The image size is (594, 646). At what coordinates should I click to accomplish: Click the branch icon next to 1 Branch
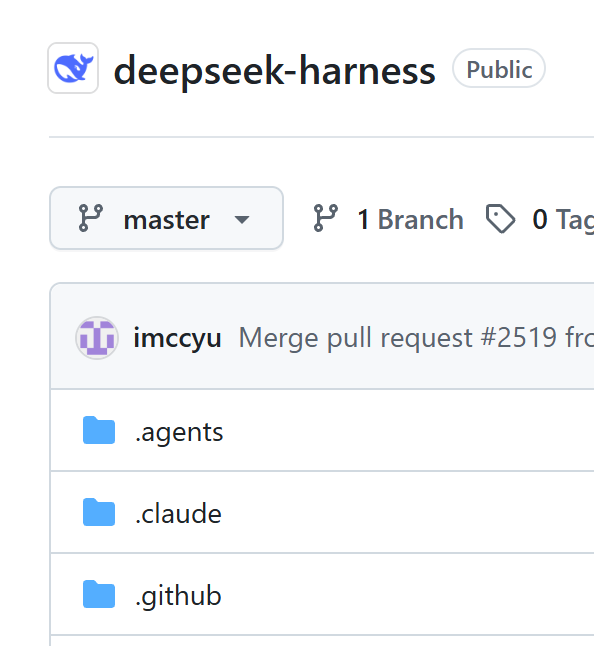tap(326, 218)
